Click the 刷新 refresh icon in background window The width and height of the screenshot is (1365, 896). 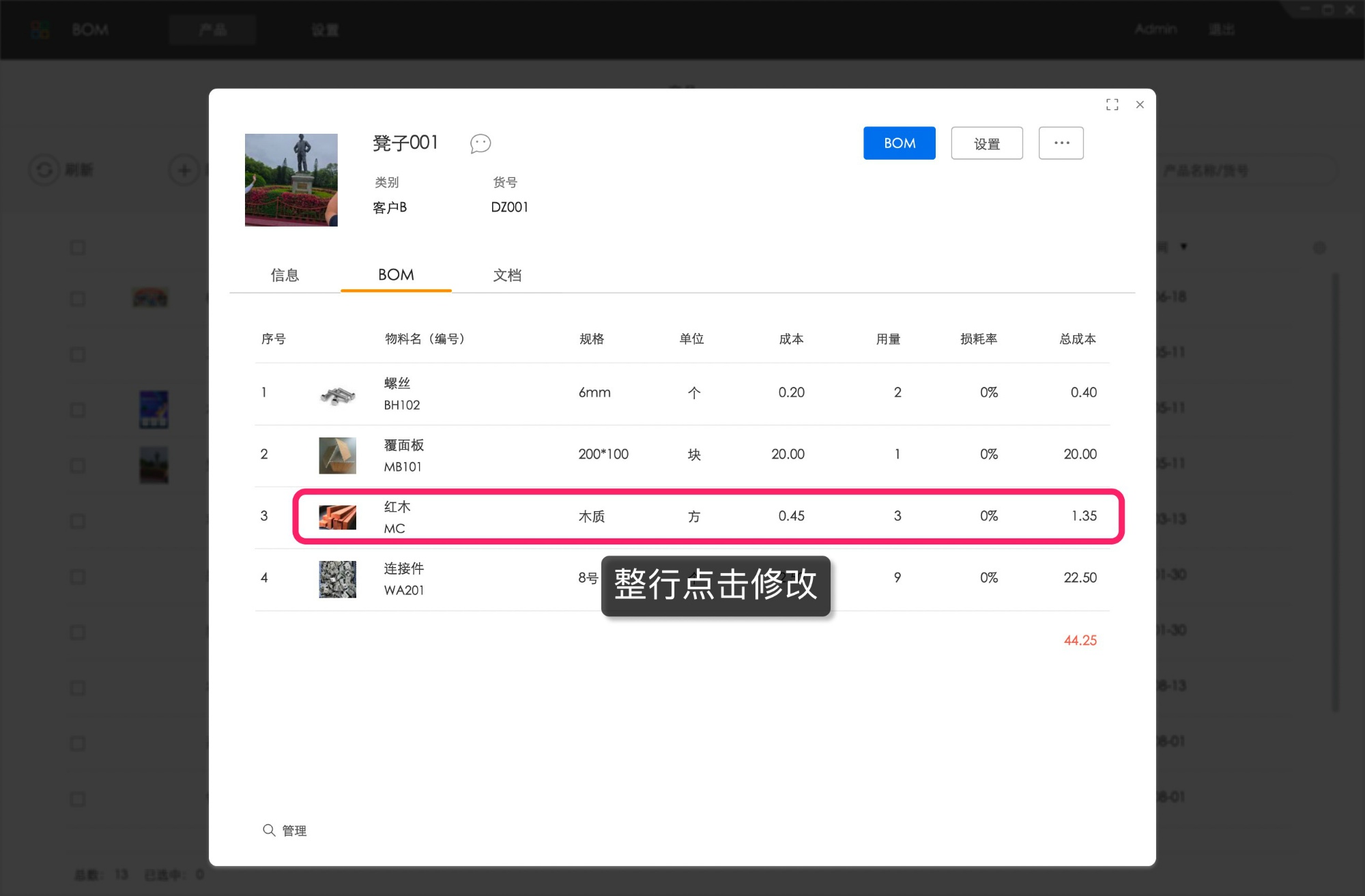click(44, 170)
